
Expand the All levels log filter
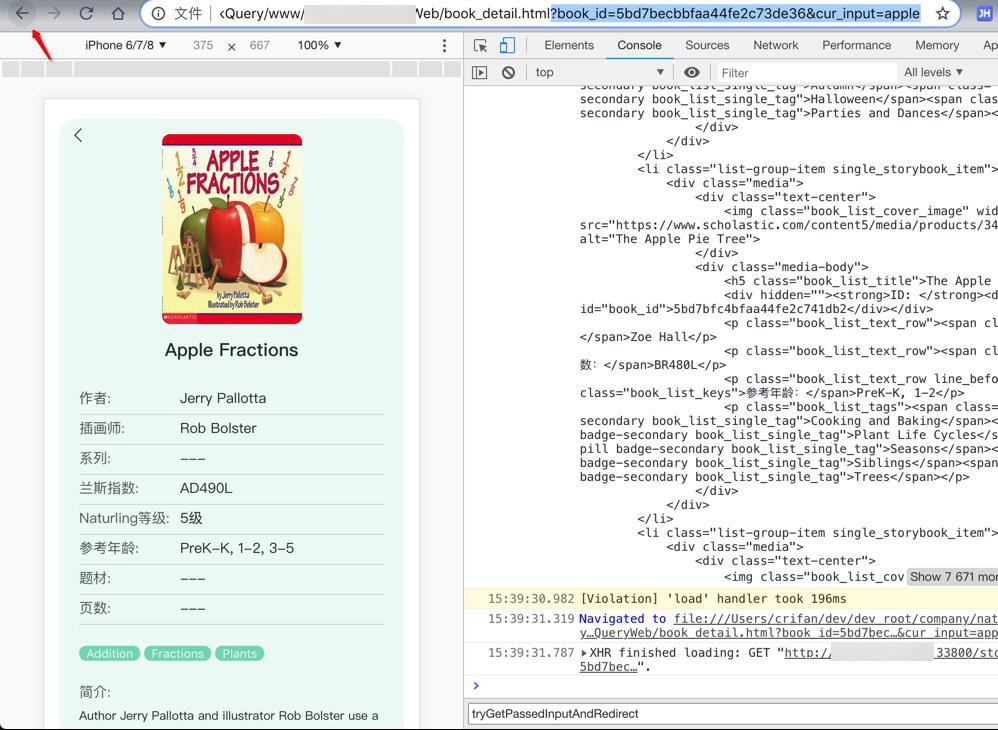click(933, 72)
